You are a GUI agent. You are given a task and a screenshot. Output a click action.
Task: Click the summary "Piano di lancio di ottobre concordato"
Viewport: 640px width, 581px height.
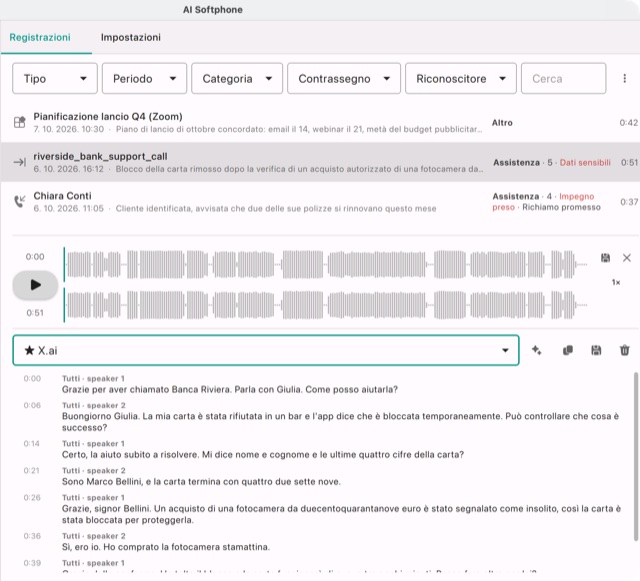click(x=299, y=129)
